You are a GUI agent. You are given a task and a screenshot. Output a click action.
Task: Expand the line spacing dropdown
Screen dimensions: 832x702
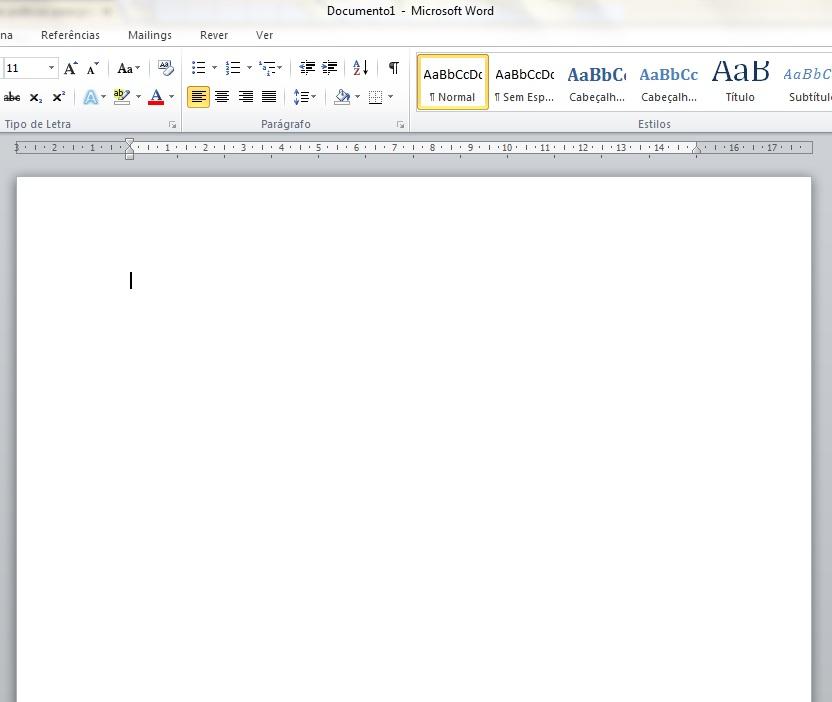tap(313, 97)
